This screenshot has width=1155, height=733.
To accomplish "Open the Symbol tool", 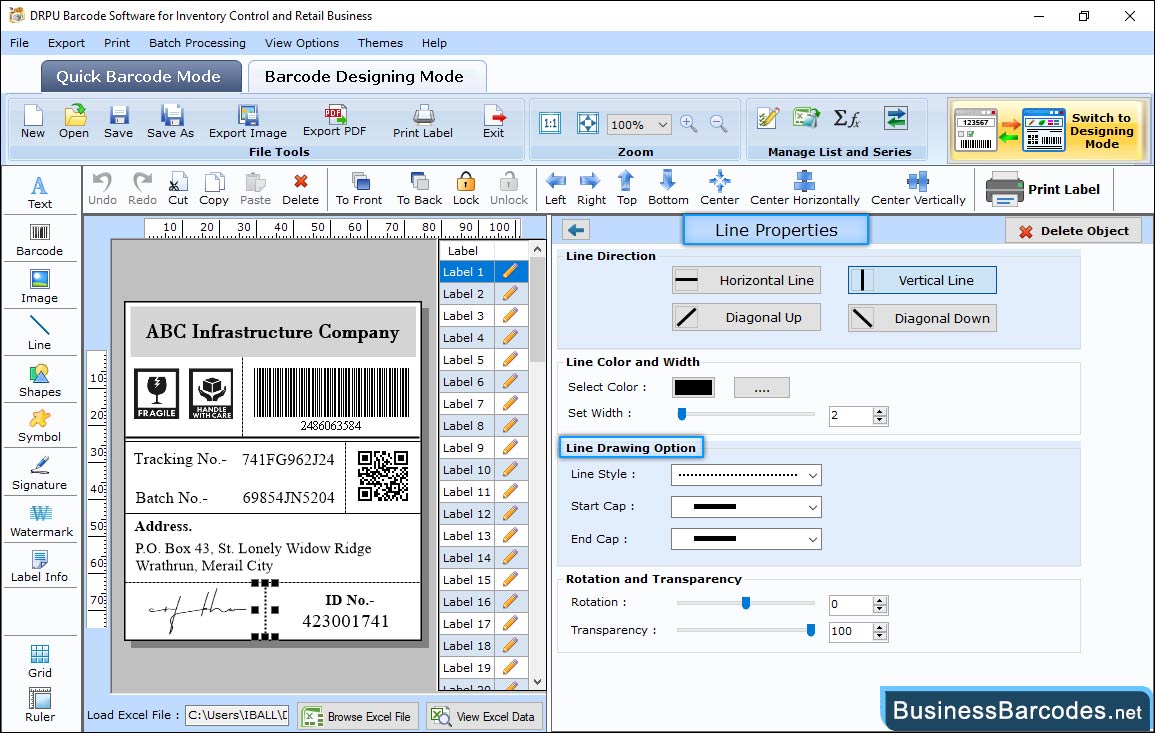I will coord(40,426).
